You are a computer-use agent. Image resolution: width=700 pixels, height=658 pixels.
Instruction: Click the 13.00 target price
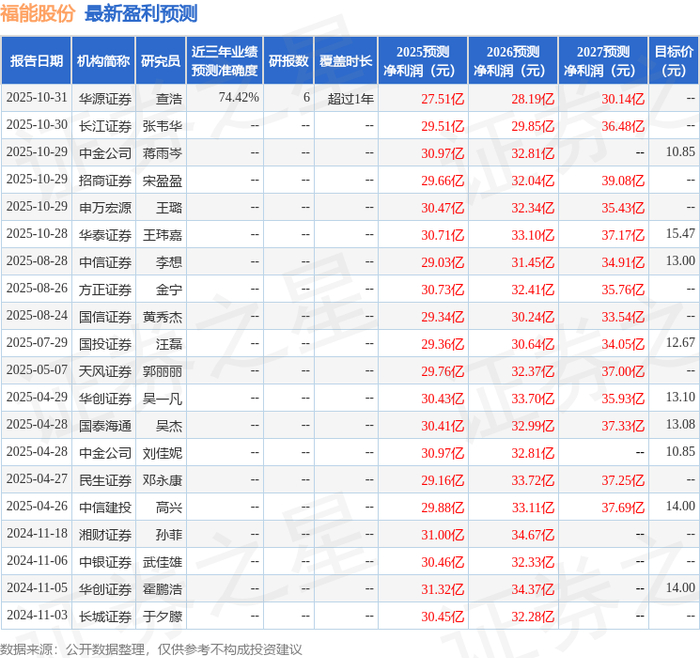click(x=680, y=261)
